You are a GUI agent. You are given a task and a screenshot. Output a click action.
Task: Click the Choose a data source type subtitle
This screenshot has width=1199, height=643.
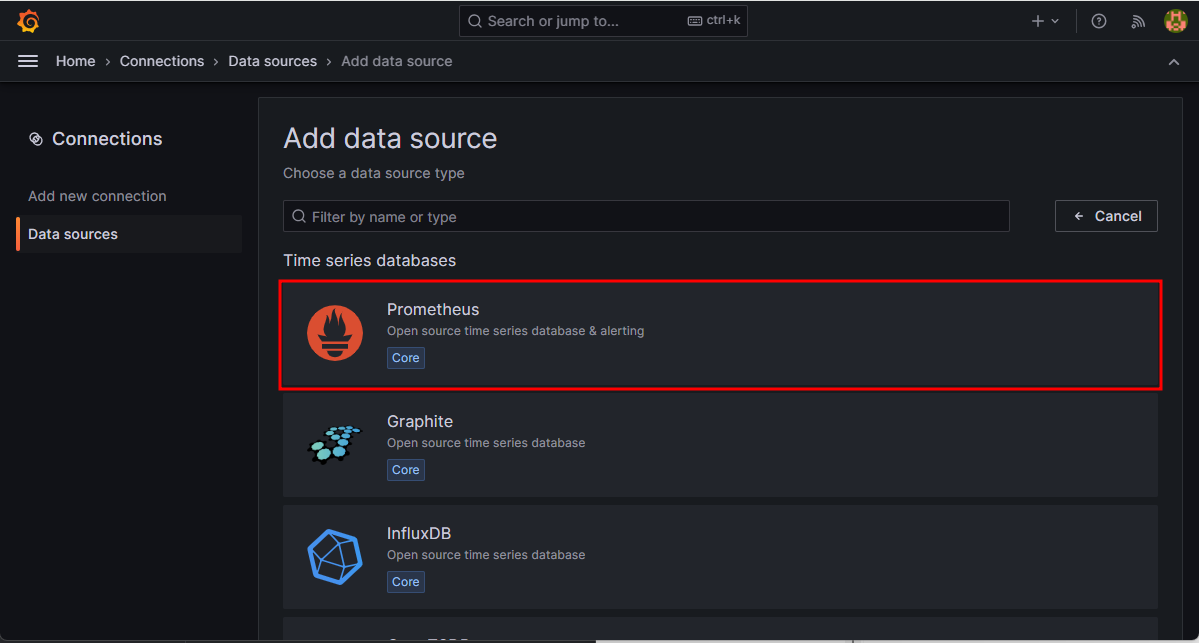374,174
